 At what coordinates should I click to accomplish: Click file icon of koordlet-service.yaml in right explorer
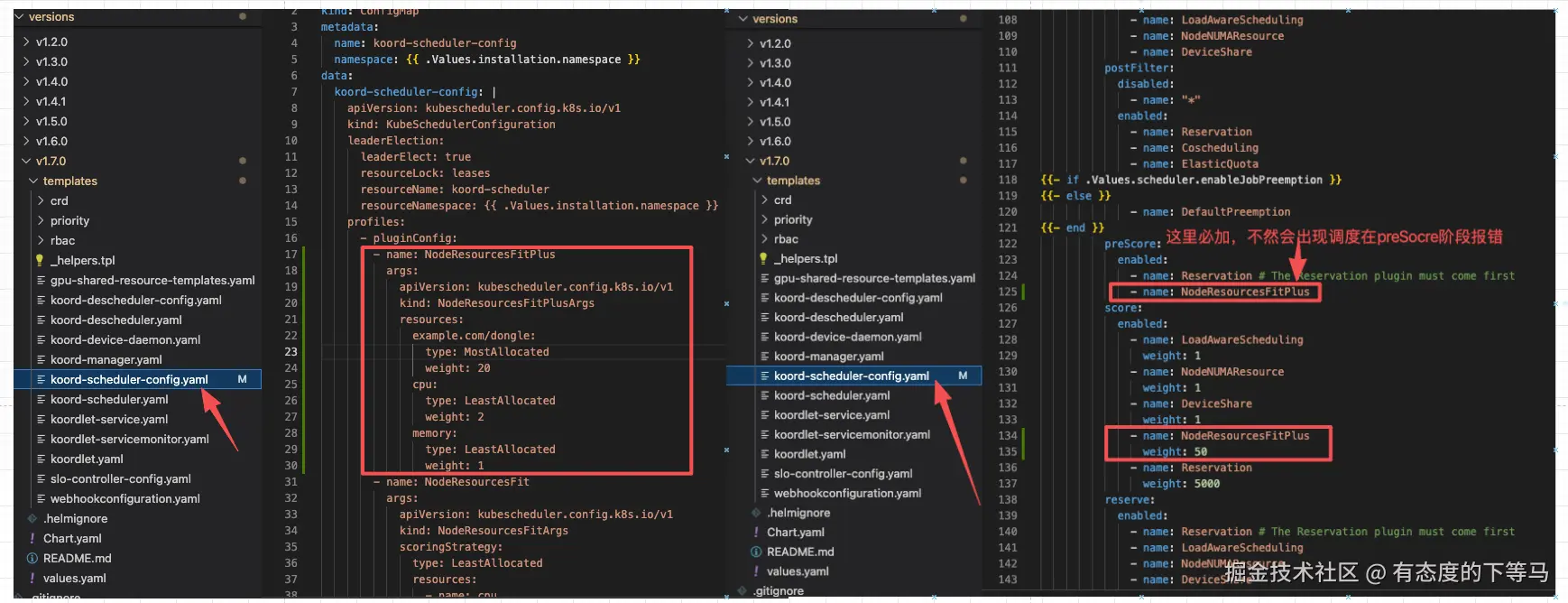point(765,414)
